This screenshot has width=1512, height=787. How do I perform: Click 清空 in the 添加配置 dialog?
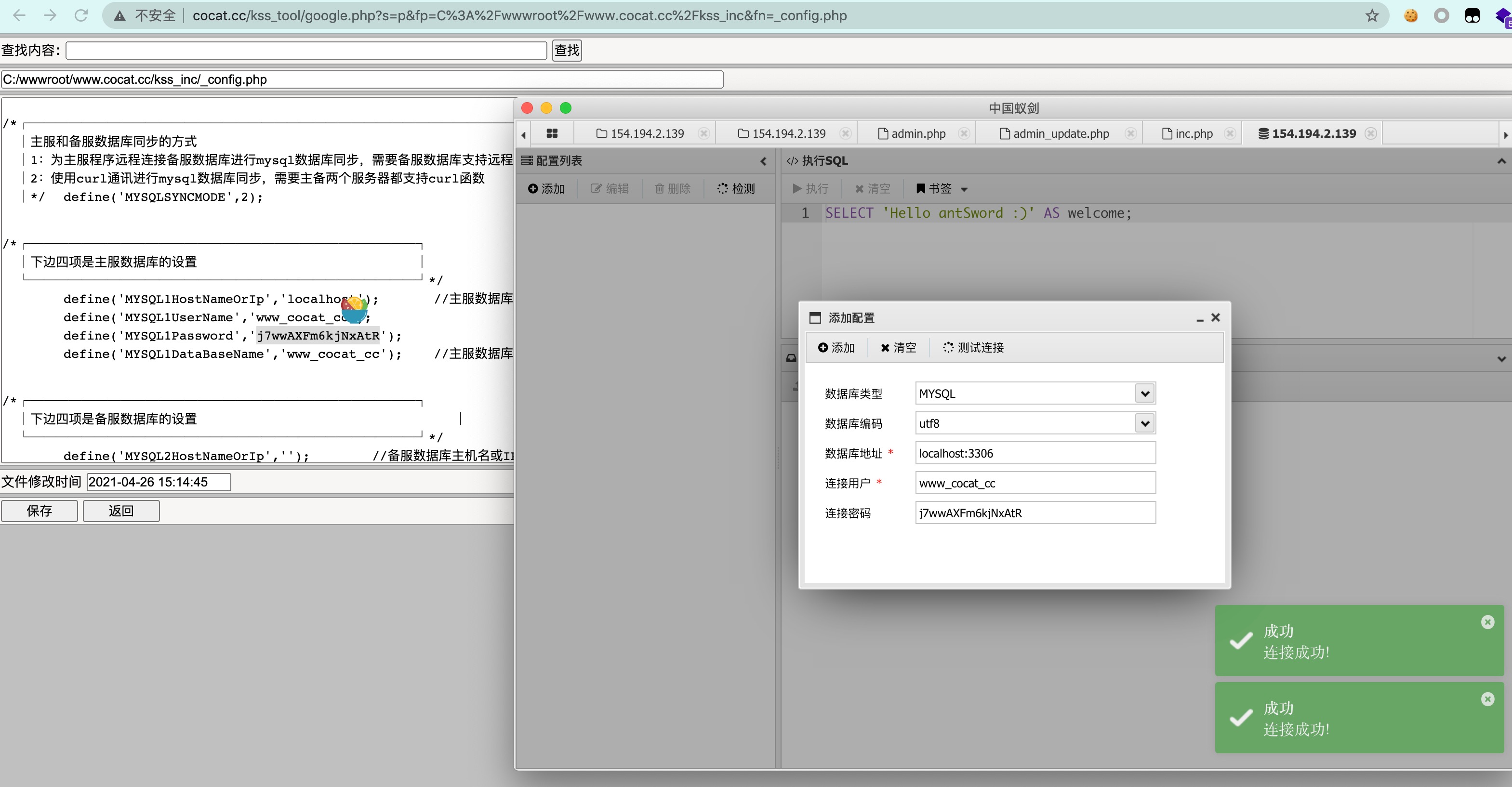(x=898, y=347)
